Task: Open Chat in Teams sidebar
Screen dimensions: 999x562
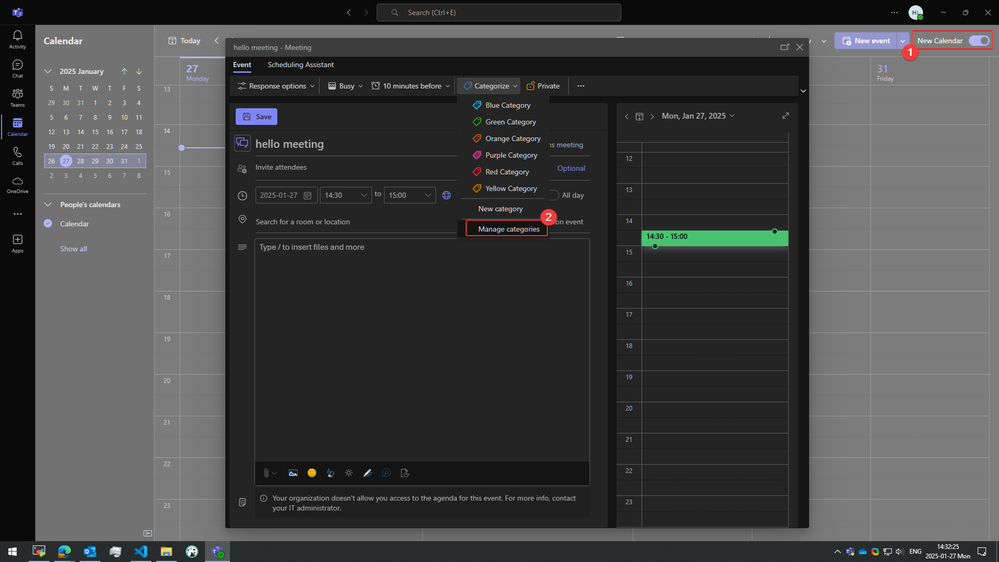Action: point(17,69)
